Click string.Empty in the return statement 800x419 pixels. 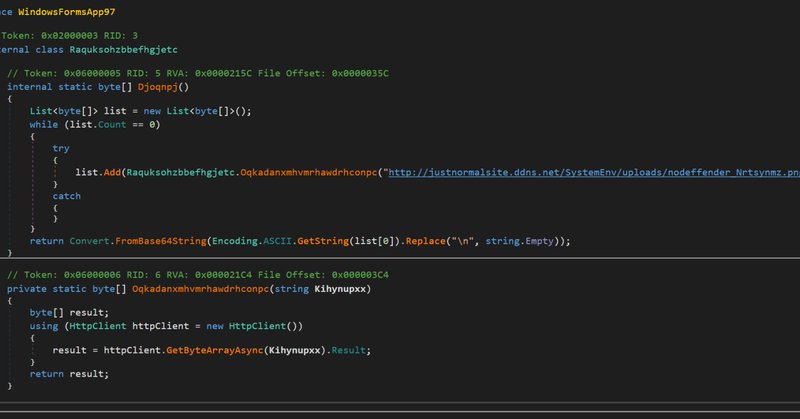point(519,241)
